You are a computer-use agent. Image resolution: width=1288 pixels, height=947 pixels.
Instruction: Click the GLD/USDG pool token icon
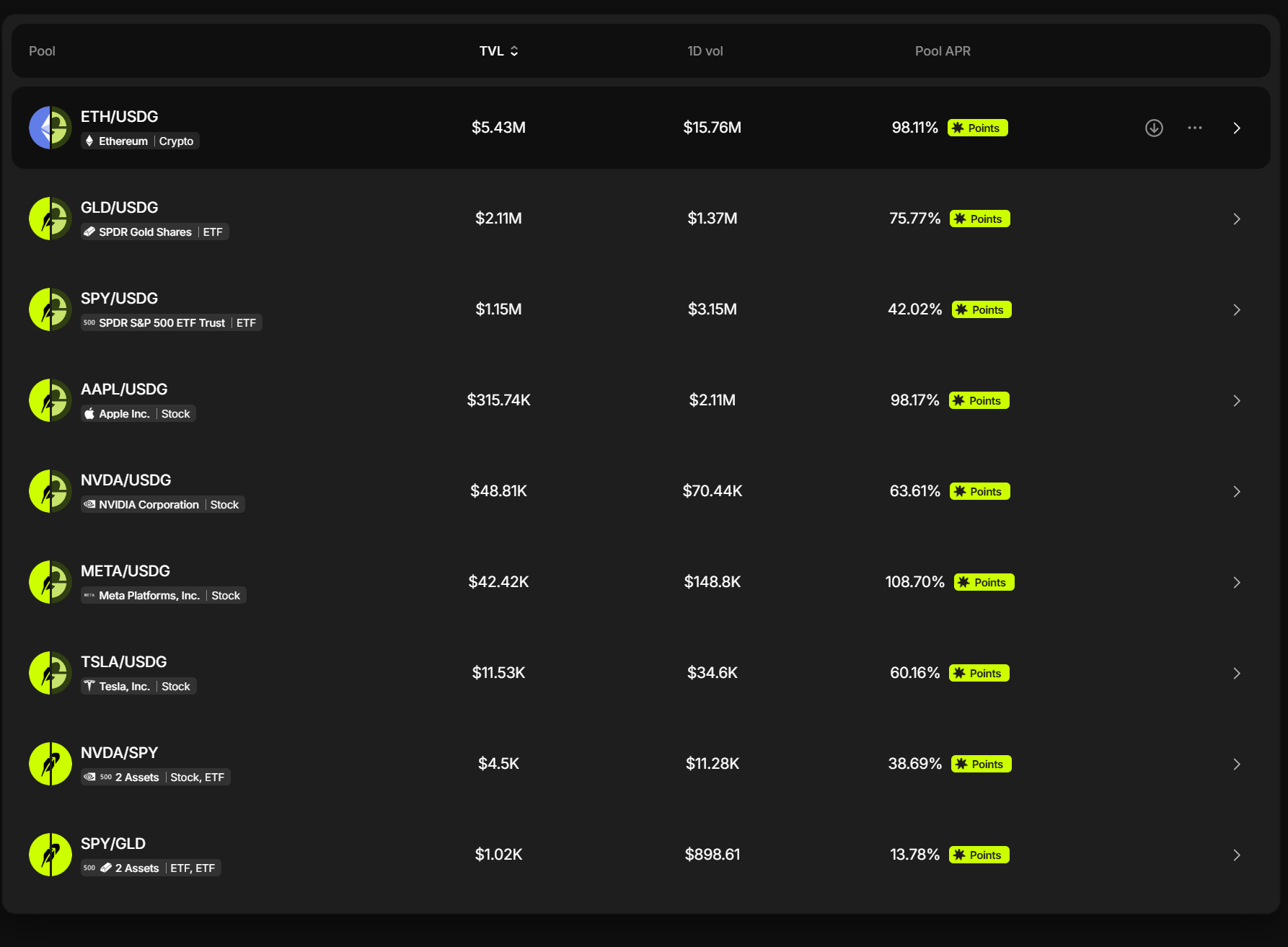click(50, 219)
